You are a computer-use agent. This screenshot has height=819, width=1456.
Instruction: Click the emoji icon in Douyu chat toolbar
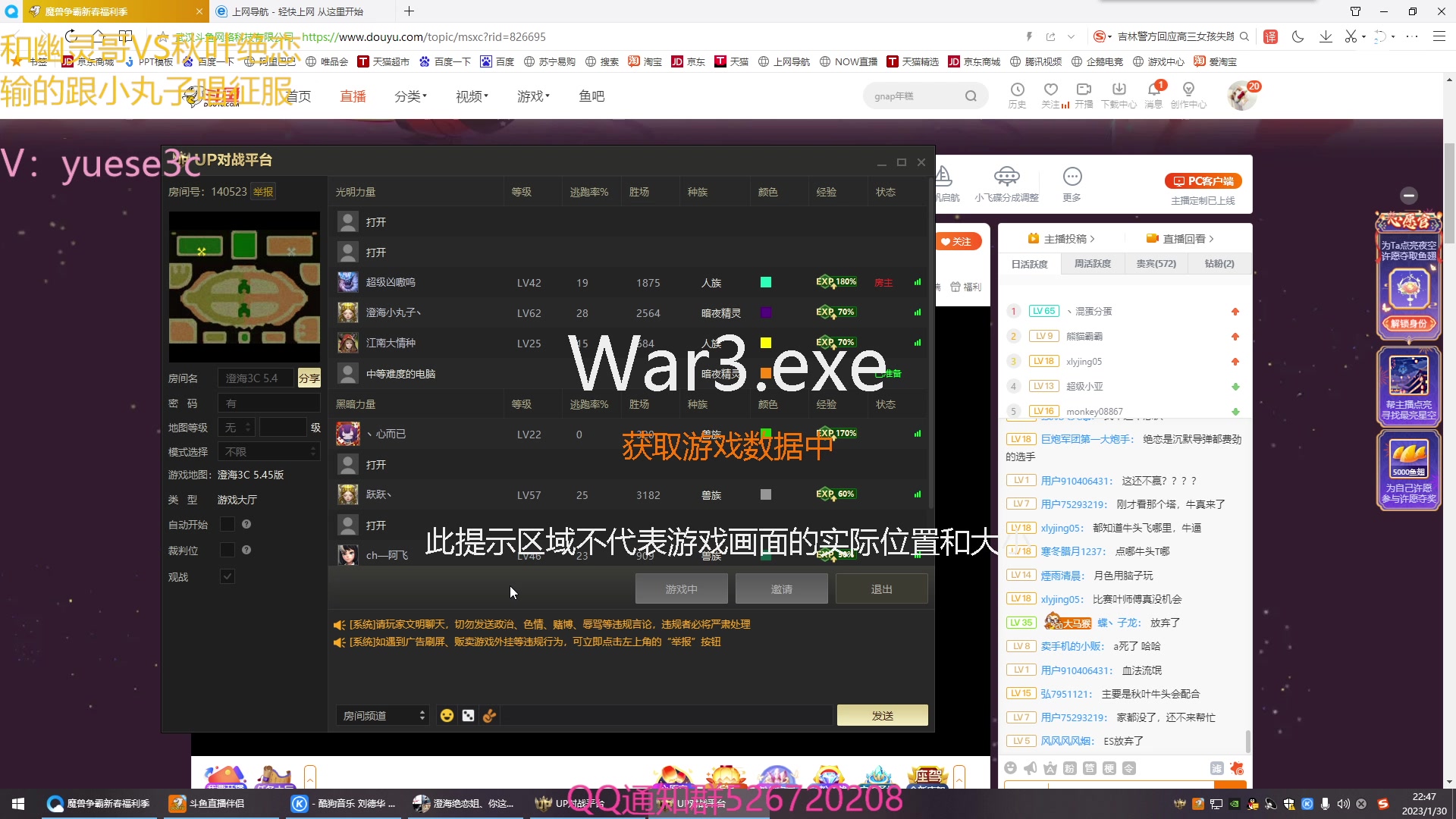tap(1010, 768)
